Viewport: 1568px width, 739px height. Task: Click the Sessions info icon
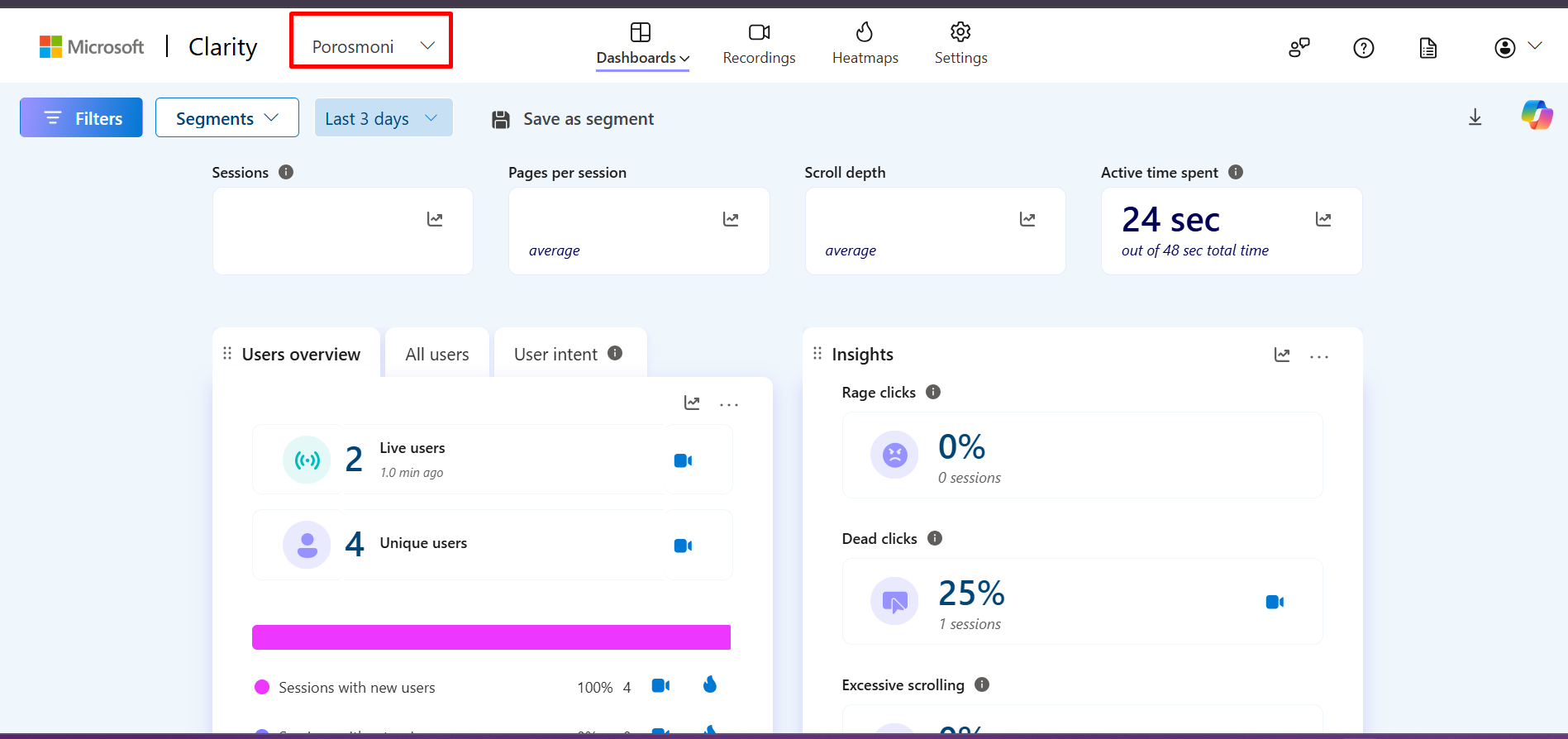(286, 172)
